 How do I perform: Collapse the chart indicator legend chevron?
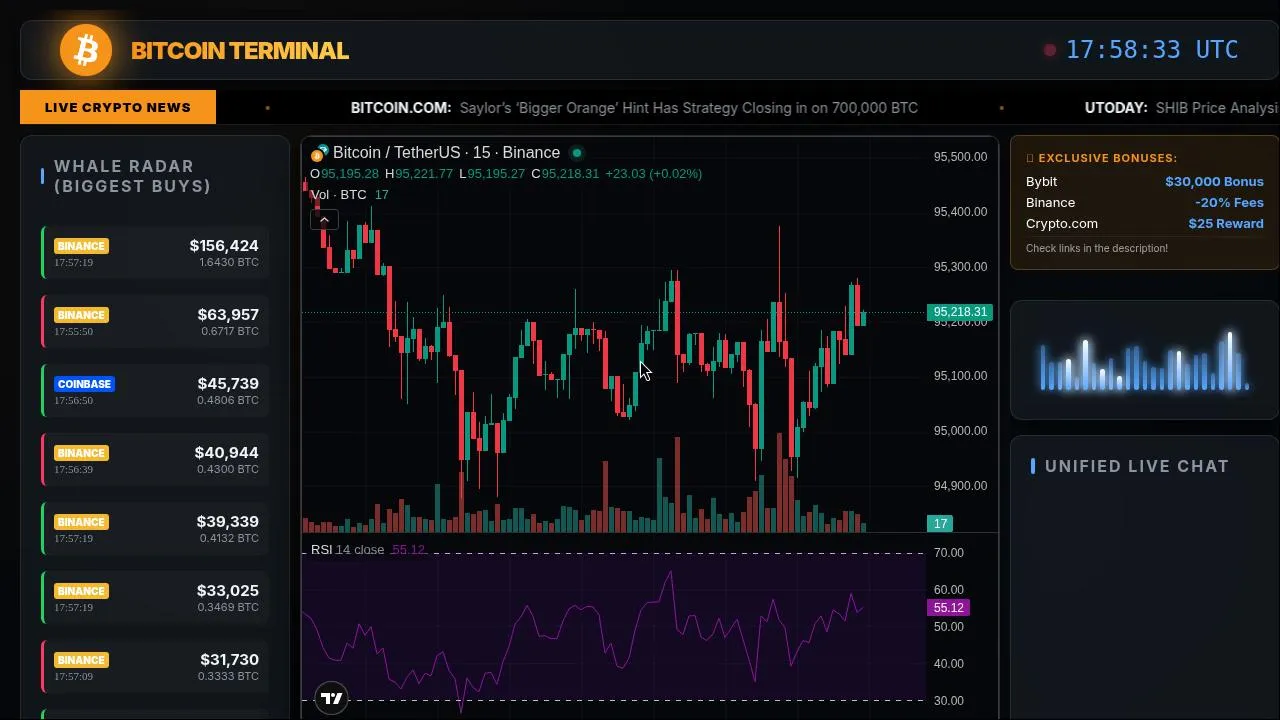[x=324, y=219]
